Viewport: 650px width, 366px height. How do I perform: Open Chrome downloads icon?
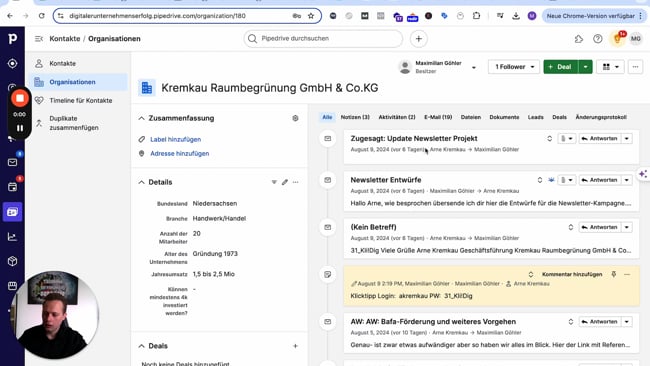(x=516, y=16)
